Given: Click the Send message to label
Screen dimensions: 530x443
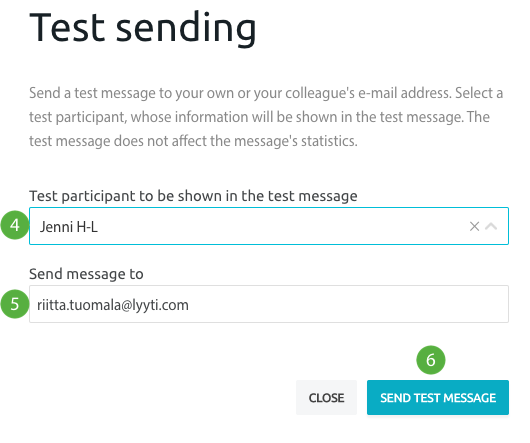Looking at the screenshot, I should [86, 274].
